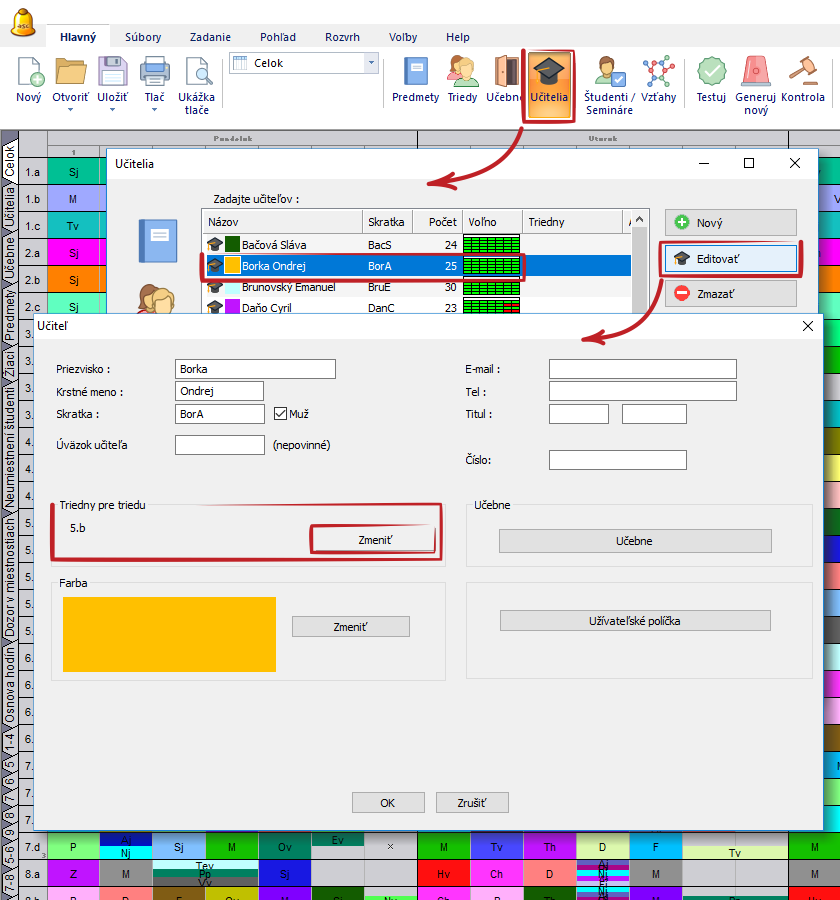
Task: Toggle the Muž checkbox
Action: [281, 413]
